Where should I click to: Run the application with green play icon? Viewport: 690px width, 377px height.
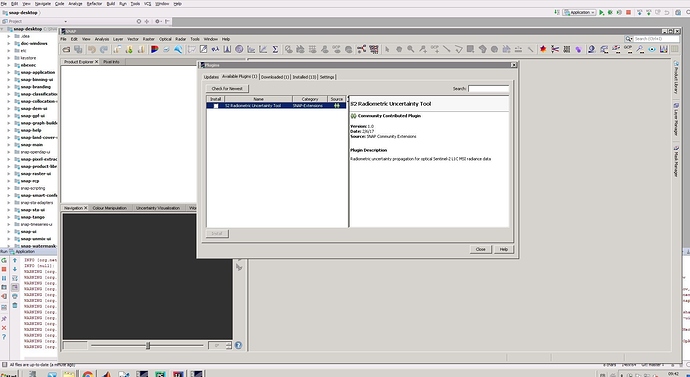602,12
